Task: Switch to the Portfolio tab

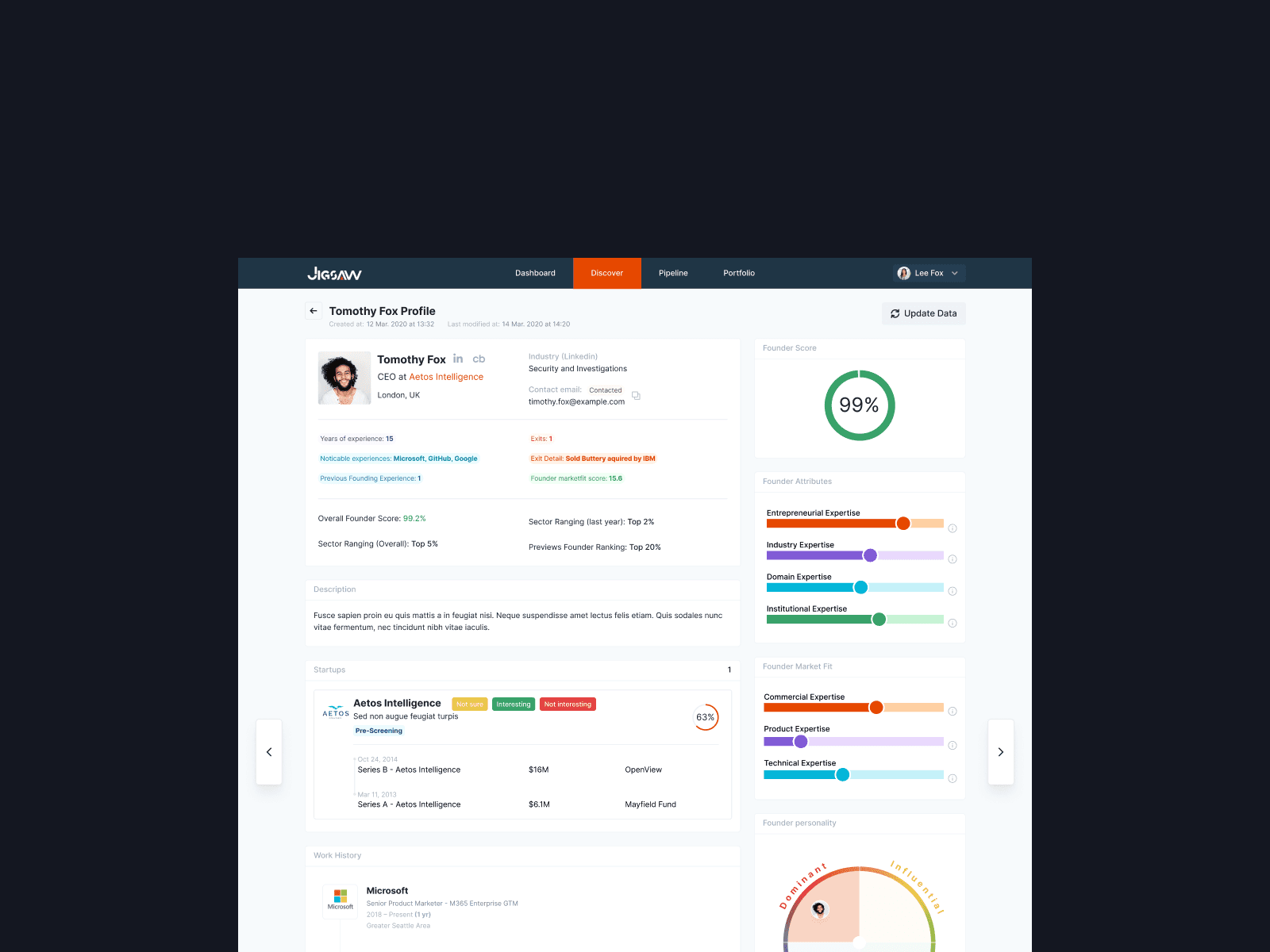Action: (x=739, y=273)
